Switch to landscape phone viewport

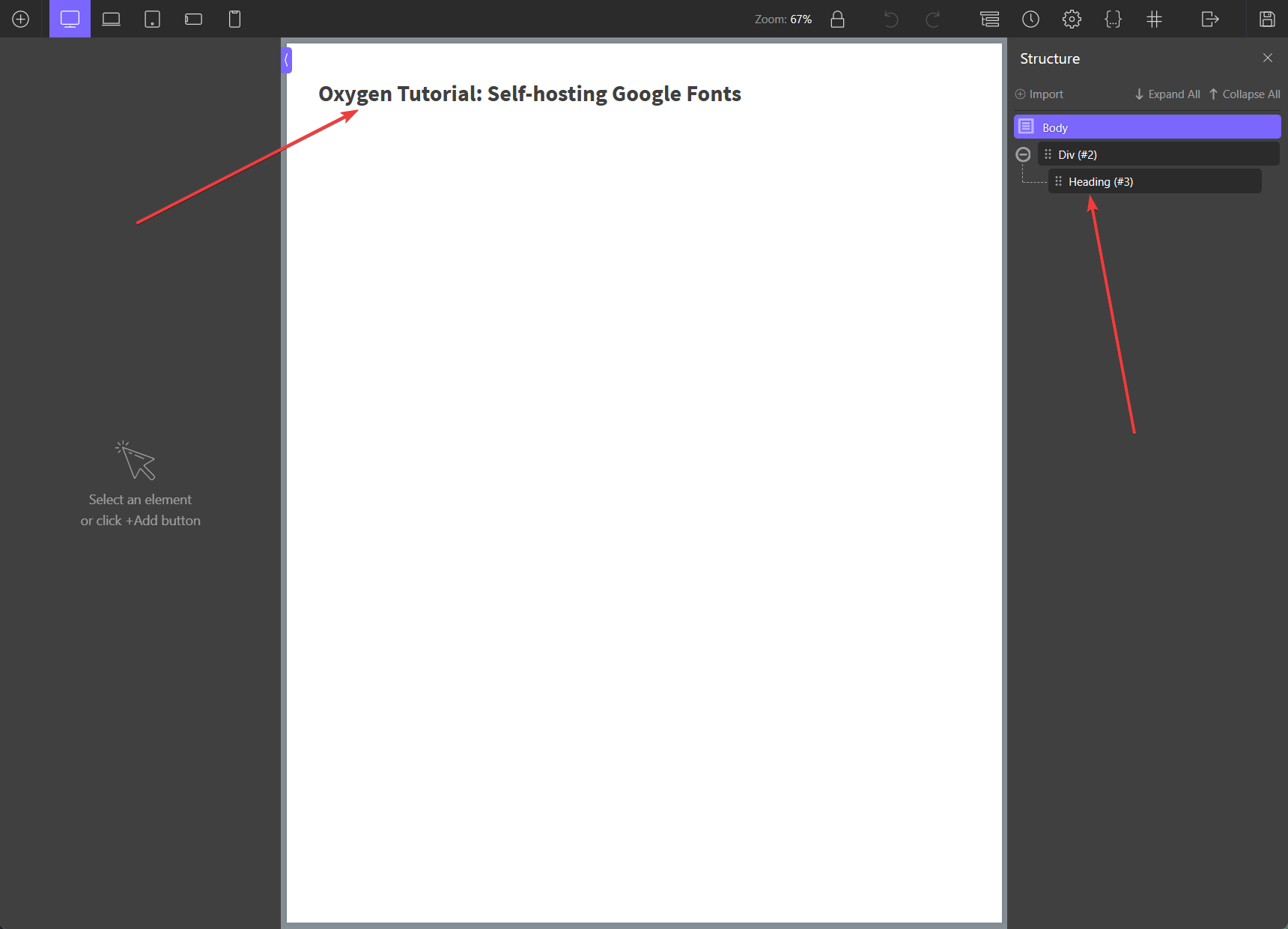click(x=193, y=19)
